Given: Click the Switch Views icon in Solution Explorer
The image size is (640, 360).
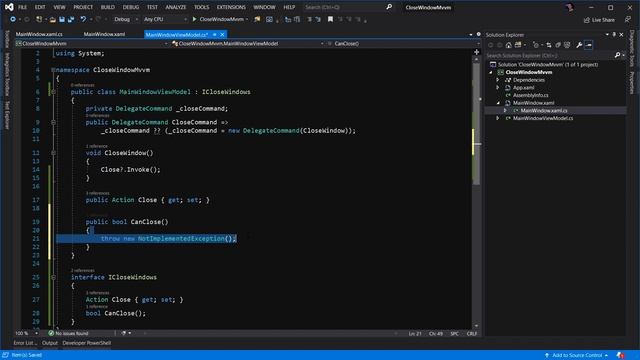Looking at the screenshot, I should point(518,45).
